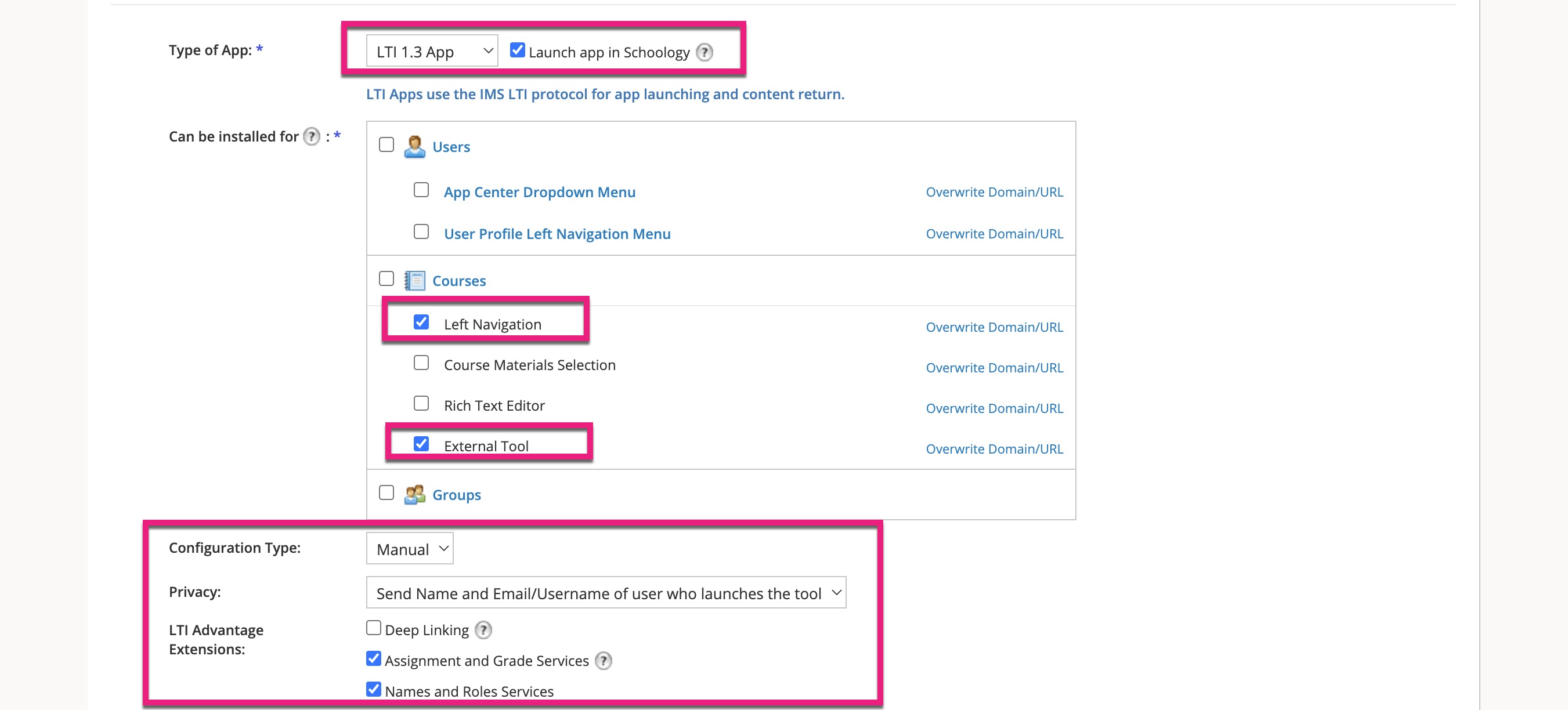Check the Rich Text Editor checkbox
The width and height of the screenshot is (1568, 710).
pos(421,403)
